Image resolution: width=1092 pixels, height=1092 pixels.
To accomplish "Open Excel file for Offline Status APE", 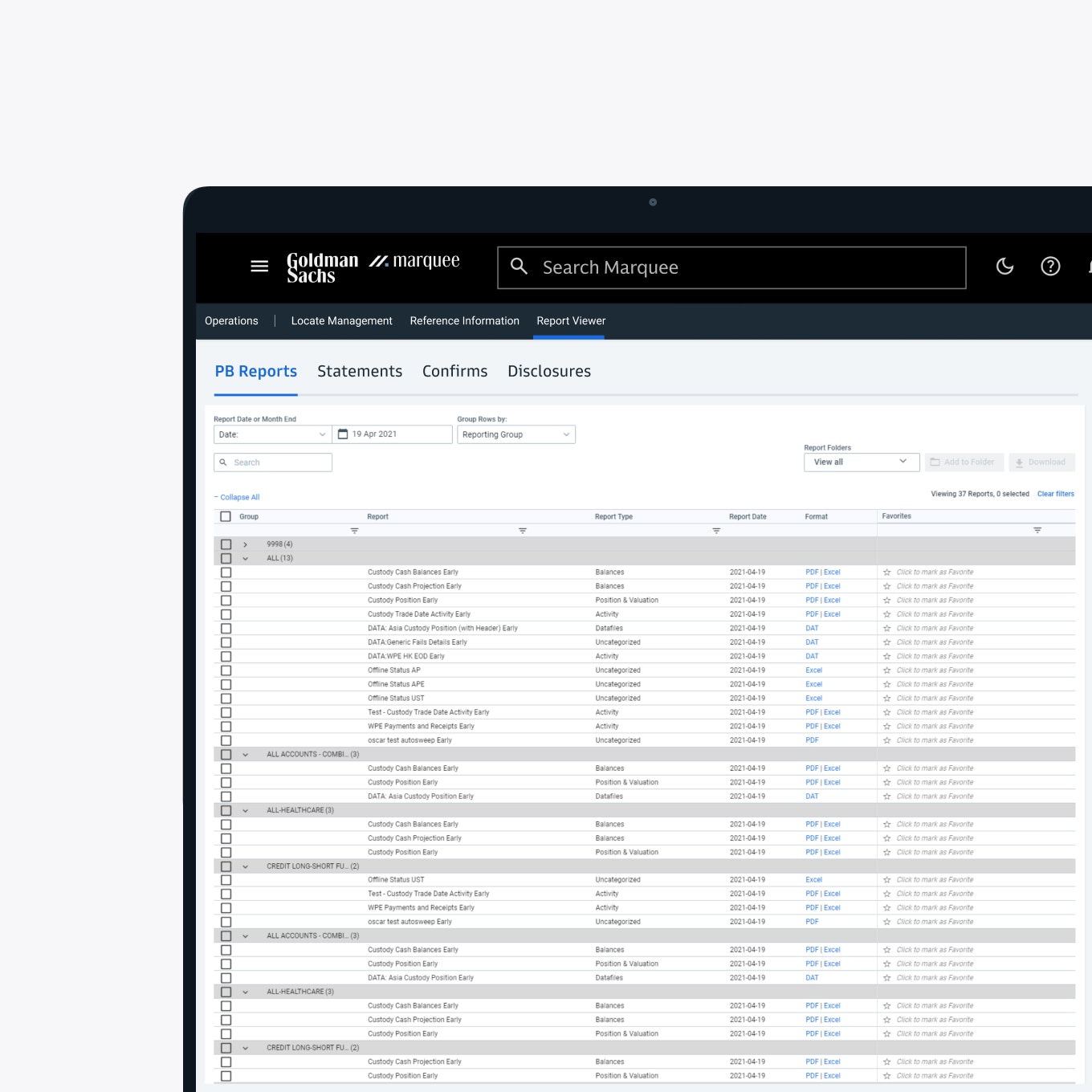I will 814,685.
